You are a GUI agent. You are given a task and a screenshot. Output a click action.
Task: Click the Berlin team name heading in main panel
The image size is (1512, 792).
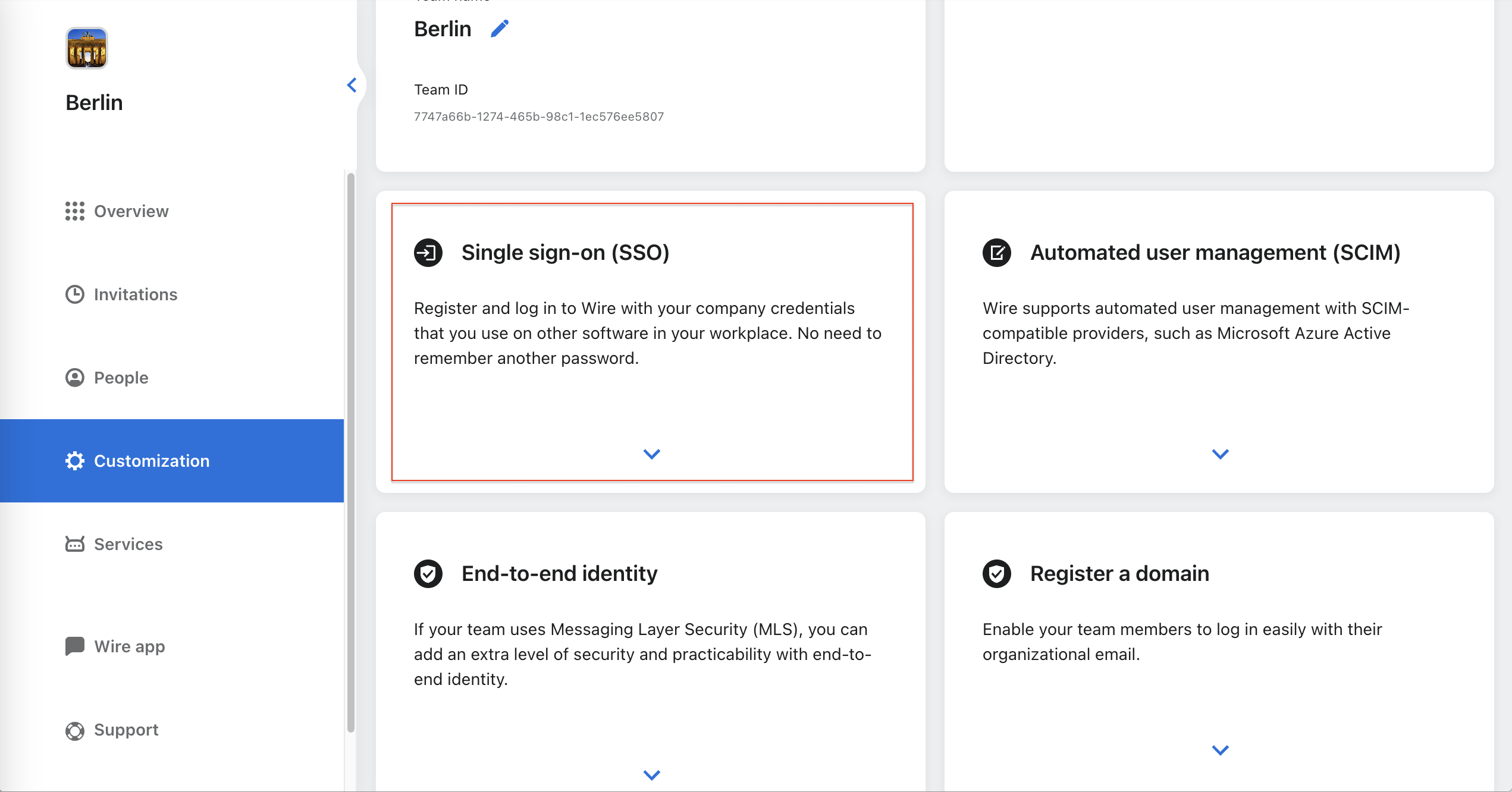pyautogui.click(x=443, y=29)
